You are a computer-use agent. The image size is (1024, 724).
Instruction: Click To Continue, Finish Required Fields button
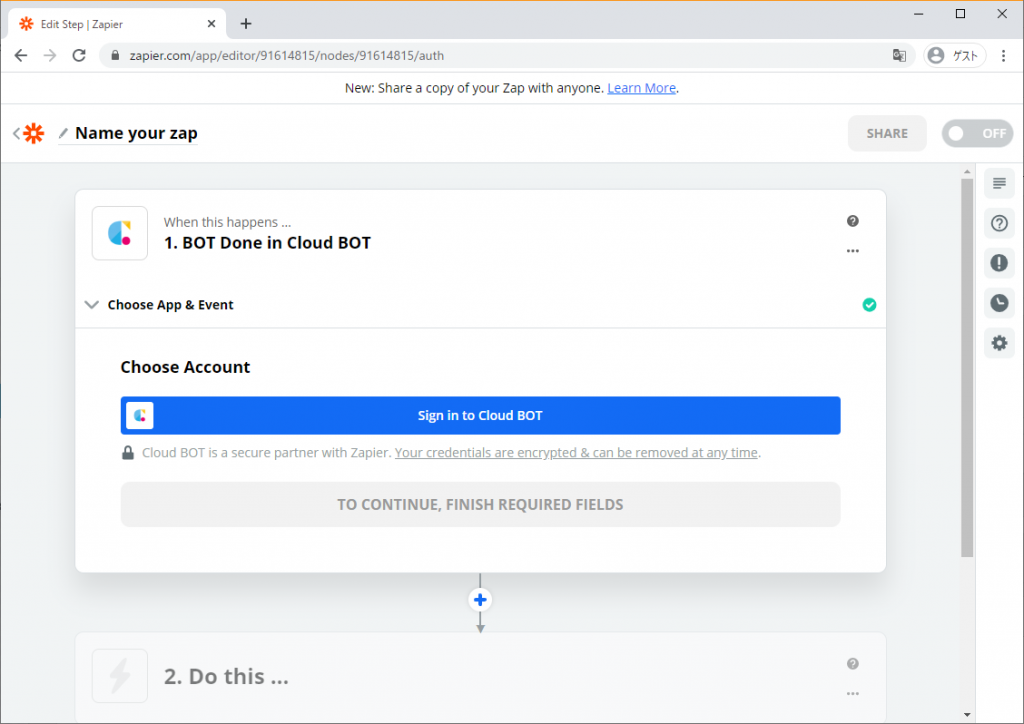[480, 504]
